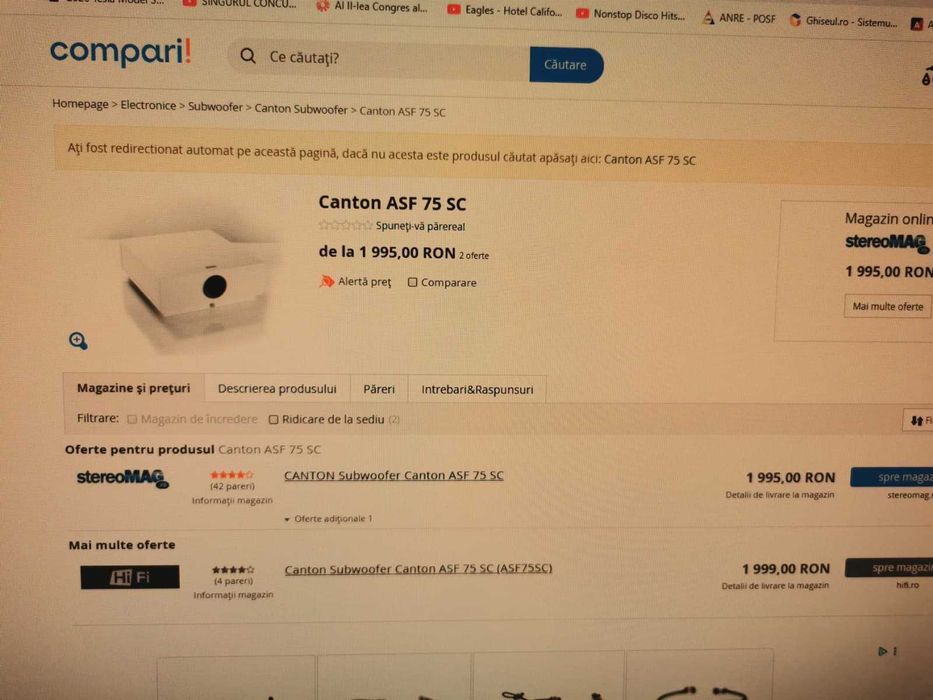Click the search magnifier icon
The width and height of the screenshot is (933, 700).
pos(248,57)
